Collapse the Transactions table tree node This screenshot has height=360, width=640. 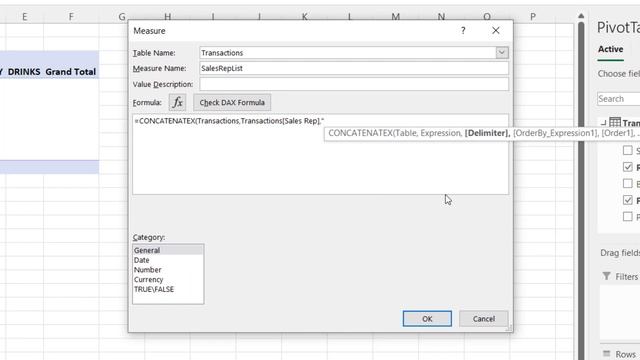click(x=603, y=122)
